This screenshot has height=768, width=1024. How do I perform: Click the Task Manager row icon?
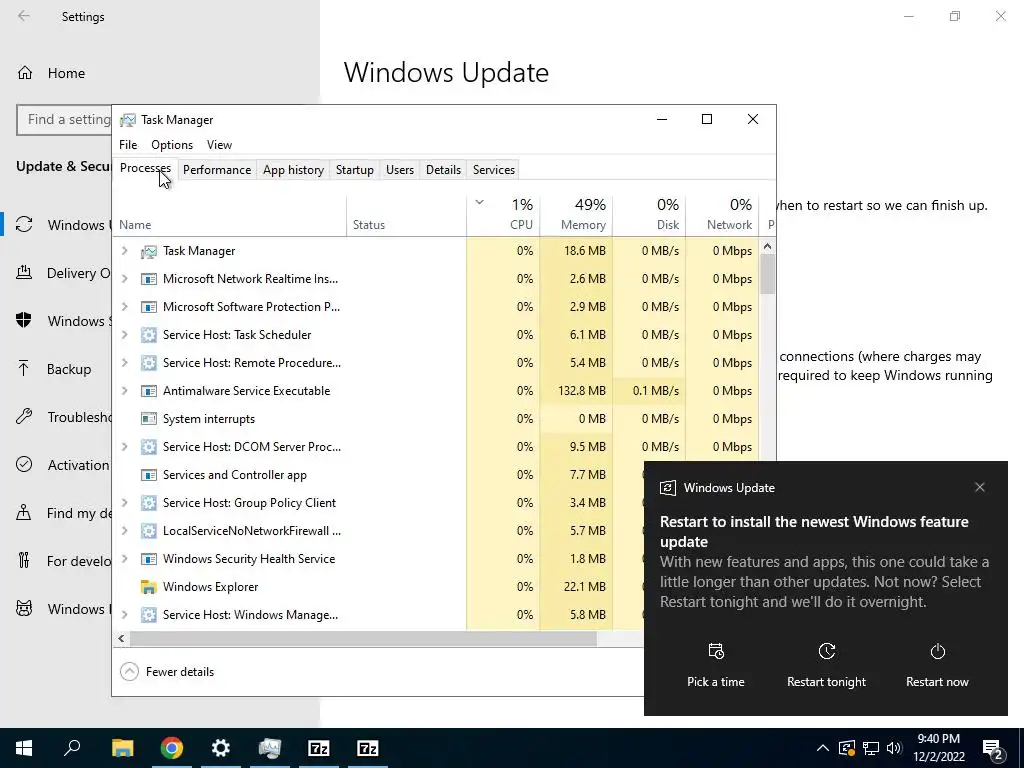point(149,251)
